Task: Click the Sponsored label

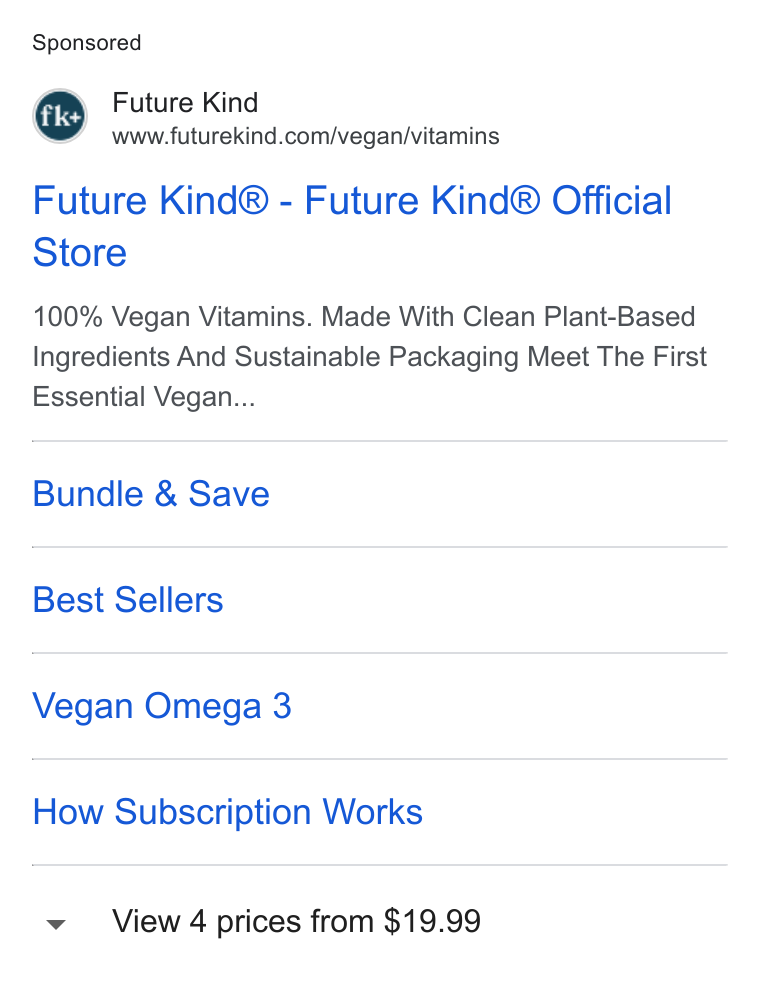Action: (x=86, y=43)
